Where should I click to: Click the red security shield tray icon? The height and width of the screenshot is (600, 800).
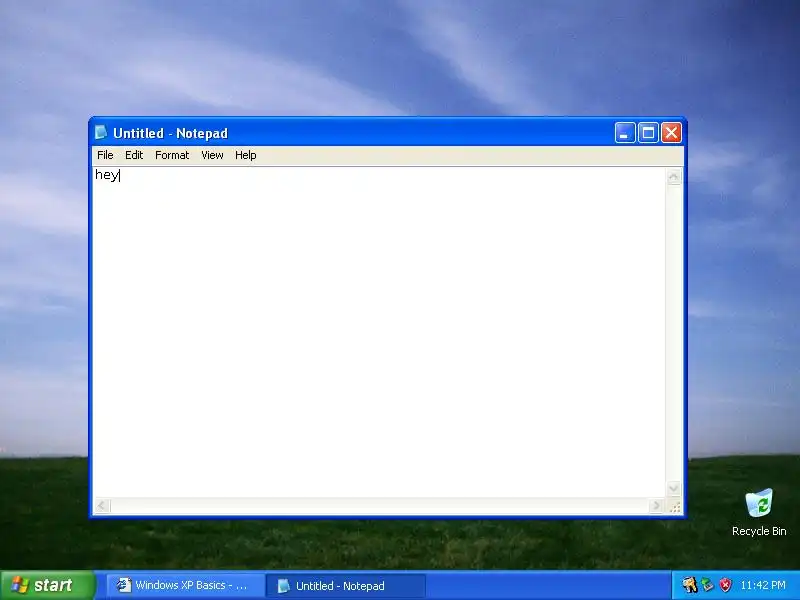click(x=726, y=585)
